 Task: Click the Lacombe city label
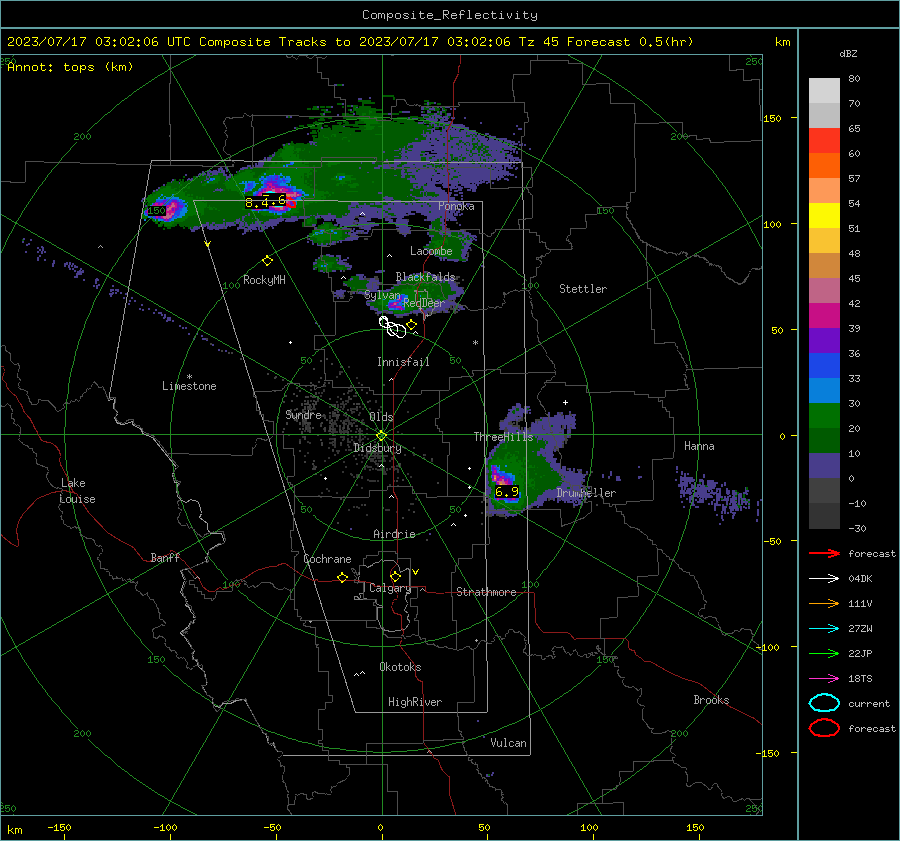pyautogui.click(x=431, y=251)
